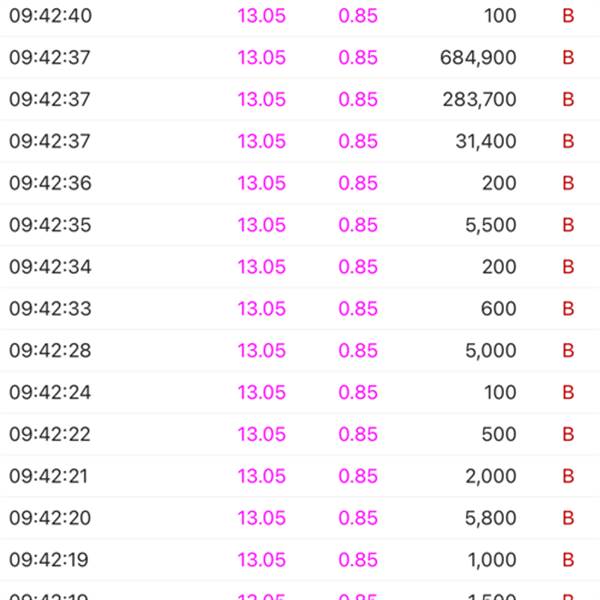
Task: Select the 09:42:24 timestamp
Action: tap(50, 392)
